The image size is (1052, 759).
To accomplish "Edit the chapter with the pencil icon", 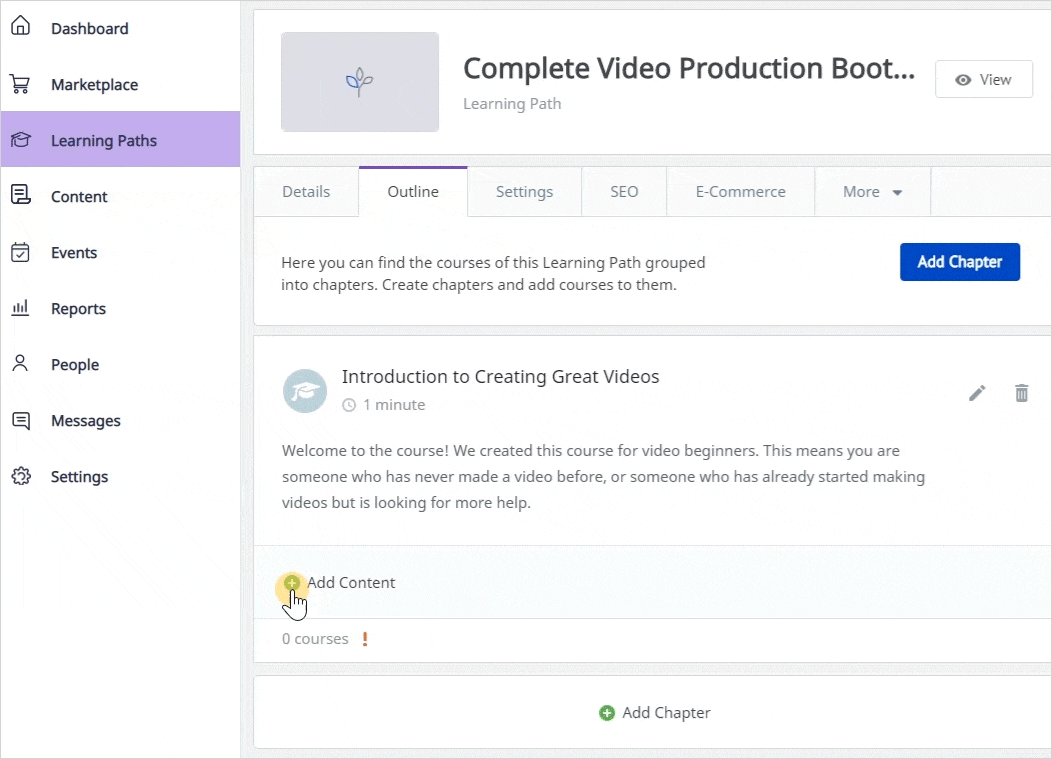I will coord(977,393).
